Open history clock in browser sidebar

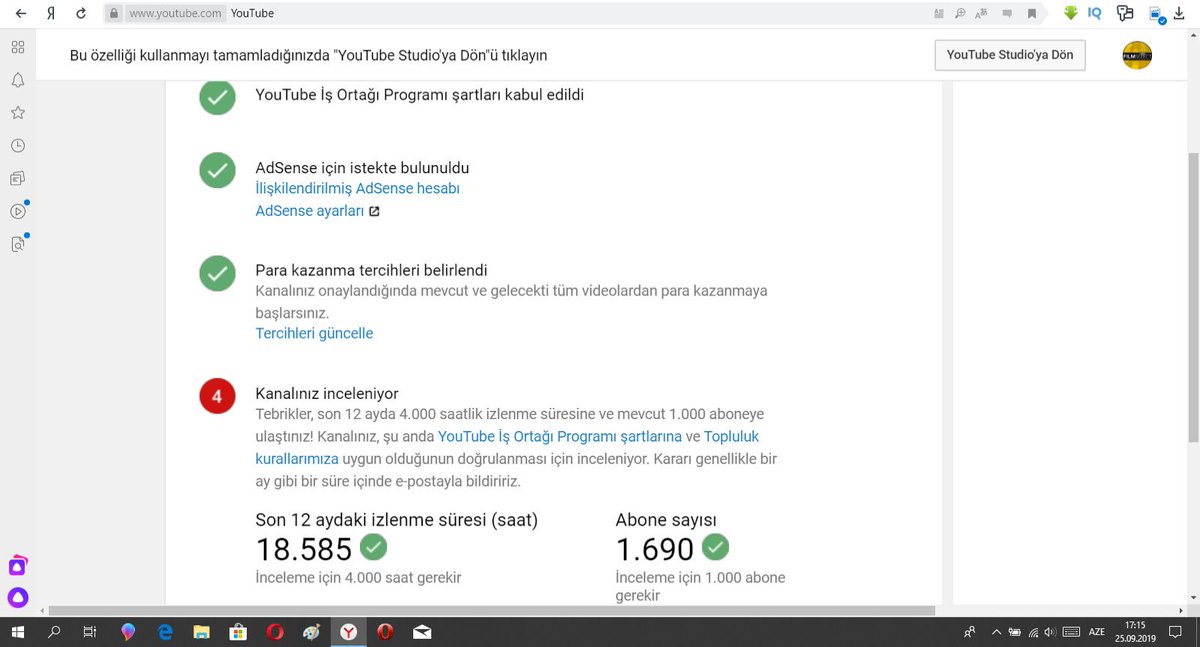click(18, 146)
